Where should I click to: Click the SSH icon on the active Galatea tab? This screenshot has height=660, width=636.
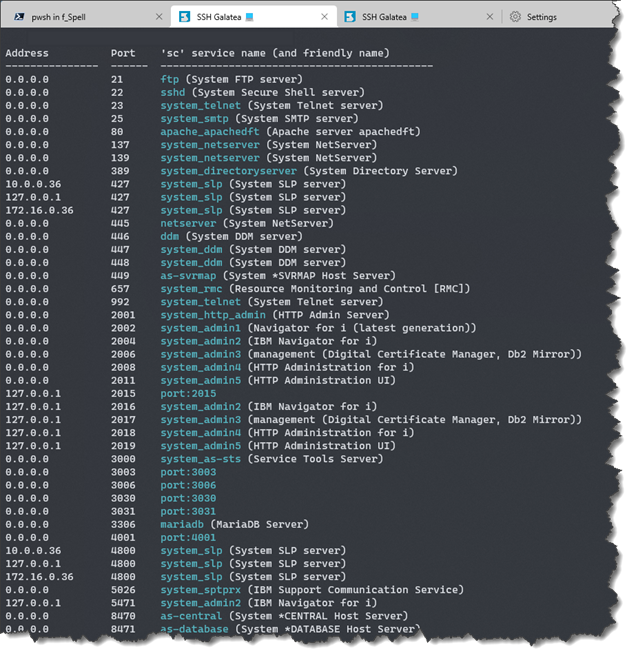tap(184, 17)
